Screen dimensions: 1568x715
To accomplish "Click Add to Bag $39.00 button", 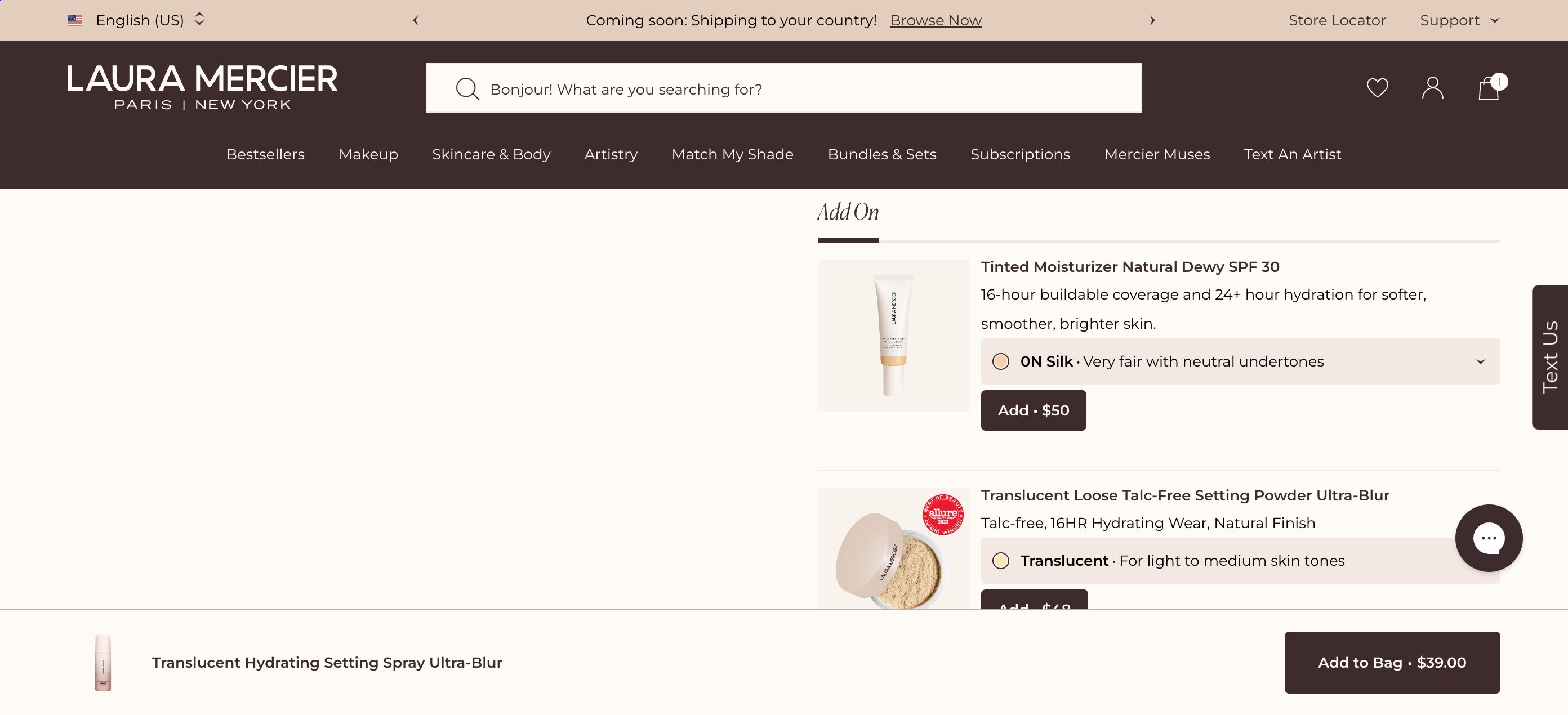I will click(1392, 663).
